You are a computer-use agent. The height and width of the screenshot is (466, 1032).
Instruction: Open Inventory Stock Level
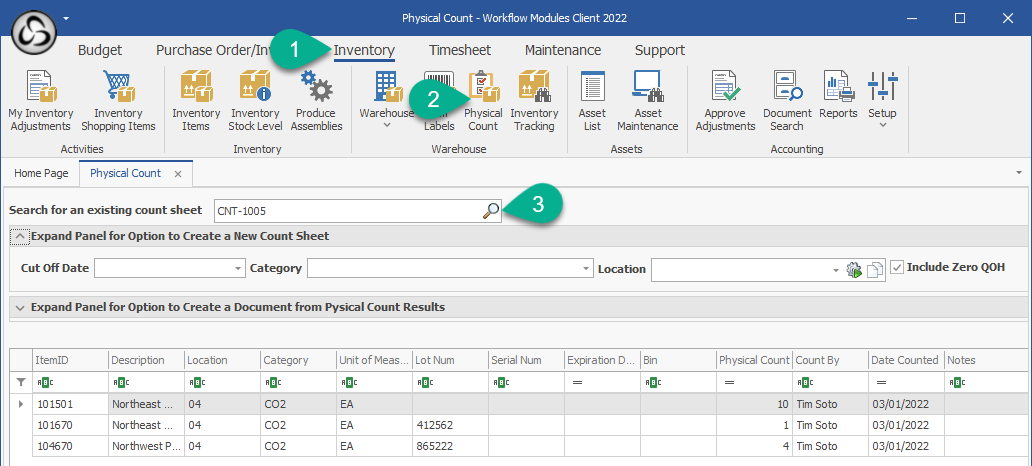[x=255, y=101]
